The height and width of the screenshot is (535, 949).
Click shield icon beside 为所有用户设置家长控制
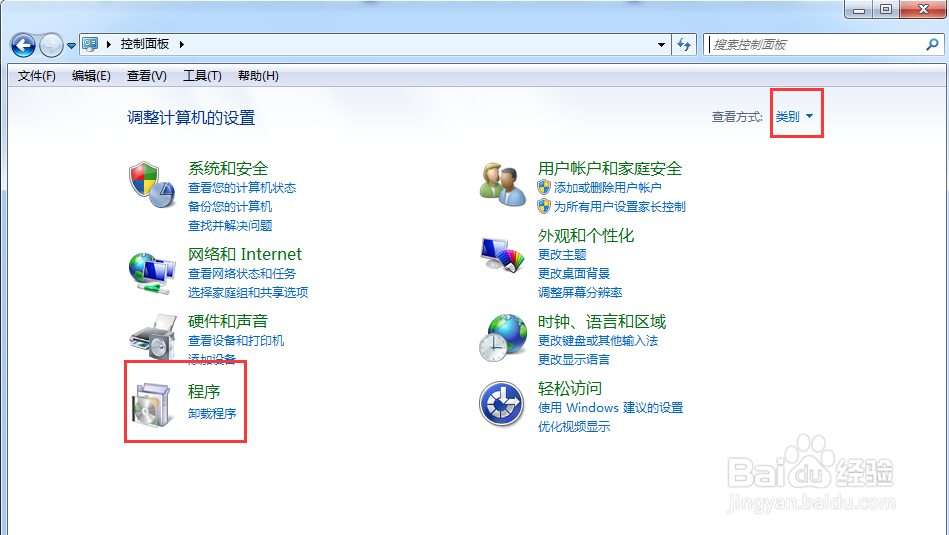coord(543,206)
